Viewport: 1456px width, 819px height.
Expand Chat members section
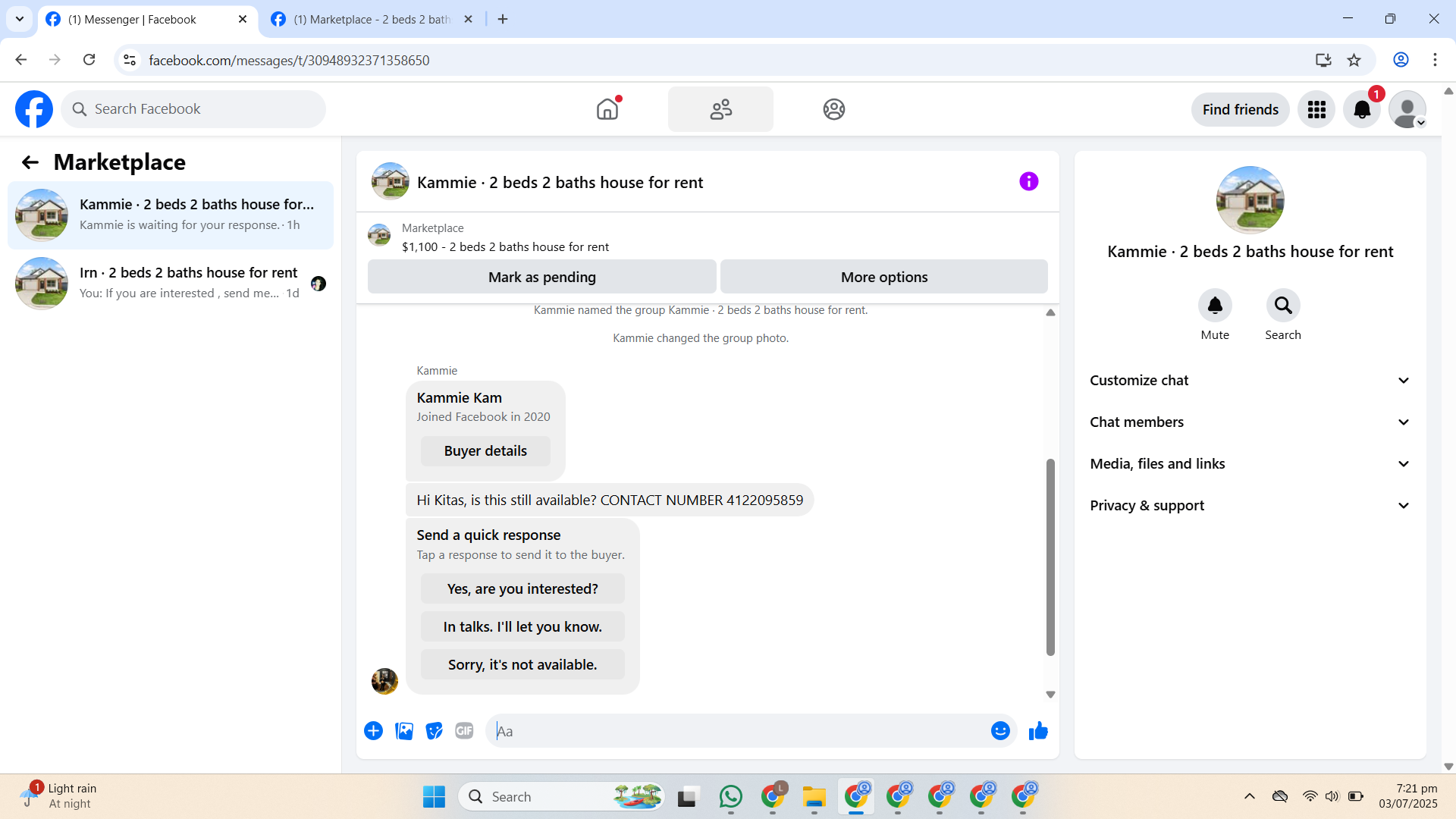point(1250,422)
